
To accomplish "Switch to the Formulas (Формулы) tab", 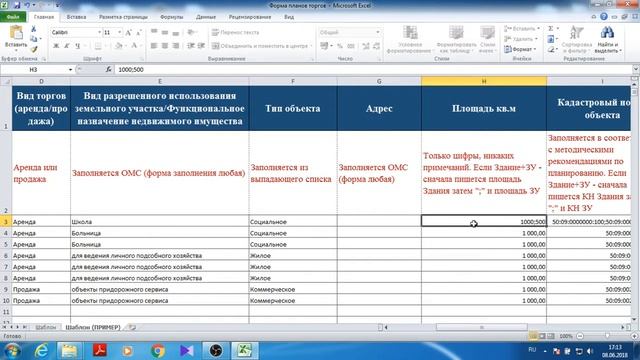I will 171,17.
